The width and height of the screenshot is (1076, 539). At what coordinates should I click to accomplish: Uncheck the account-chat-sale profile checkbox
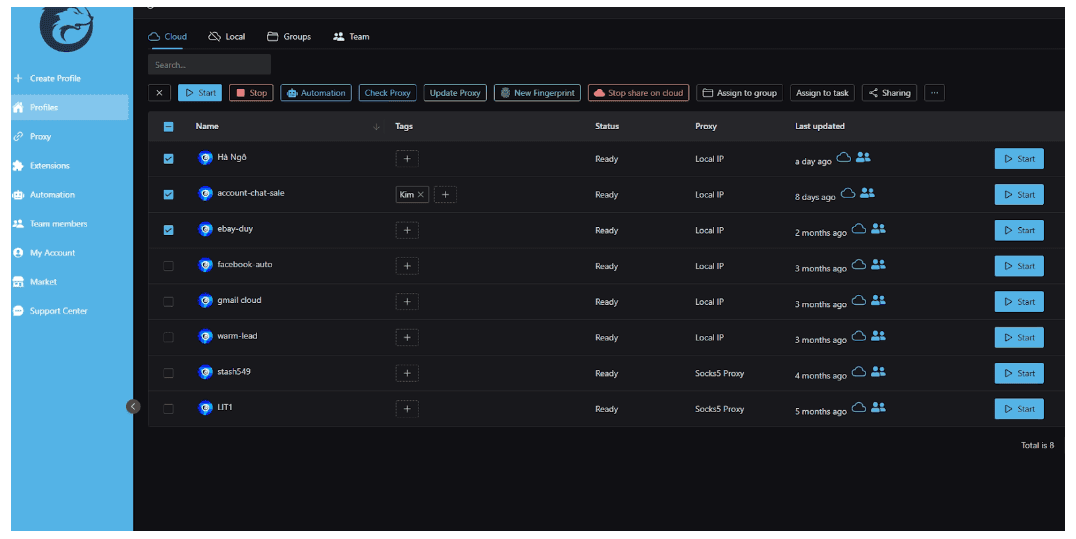click(x=168, y=194)
